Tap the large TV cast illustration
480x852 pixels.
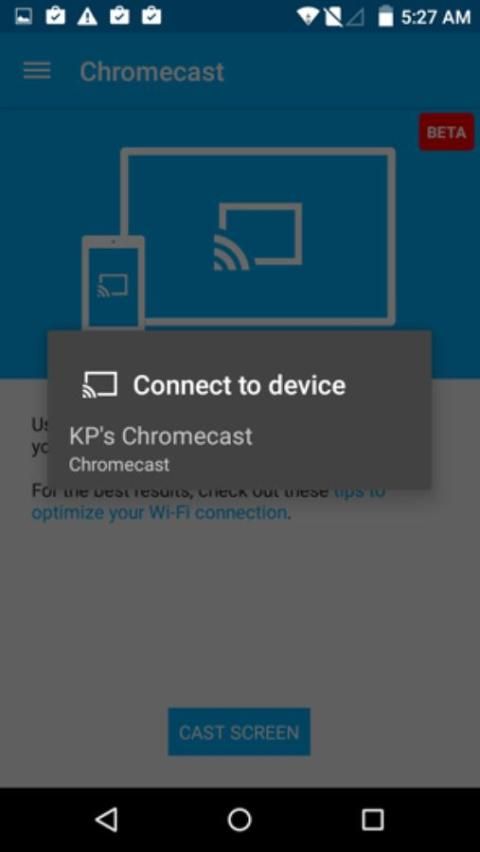tap(258, 236)
